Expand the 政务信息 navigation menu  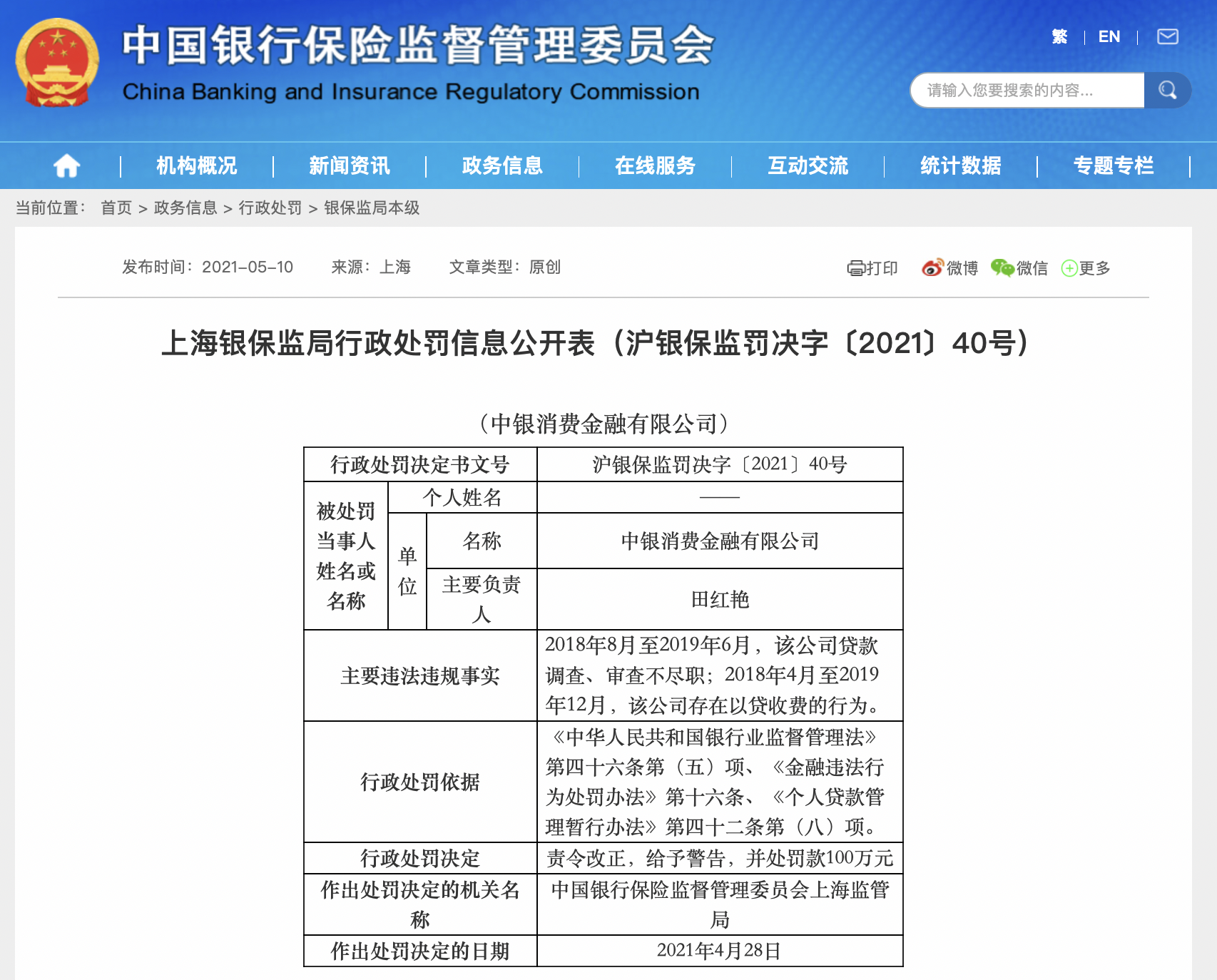502,165
